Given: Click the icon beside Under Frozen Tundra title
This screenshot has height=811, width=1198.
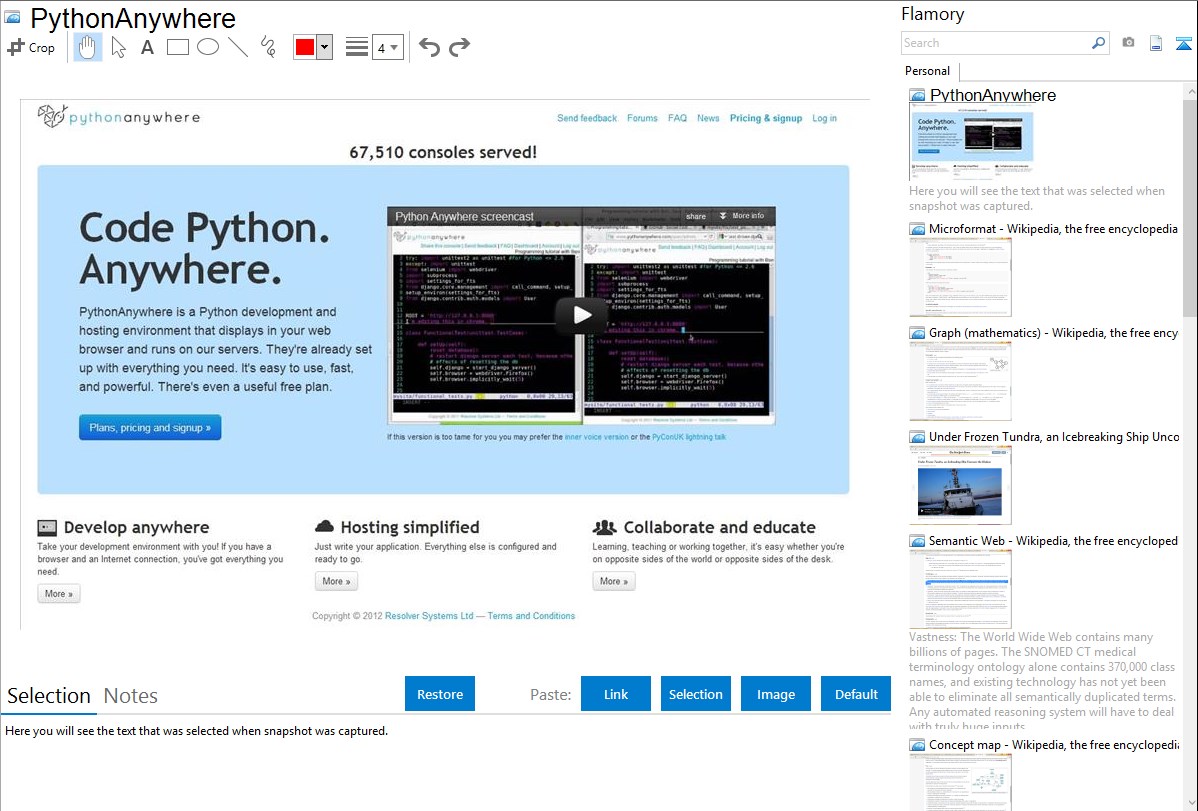Looking at the screenshot, I should (x=917, y=436).
